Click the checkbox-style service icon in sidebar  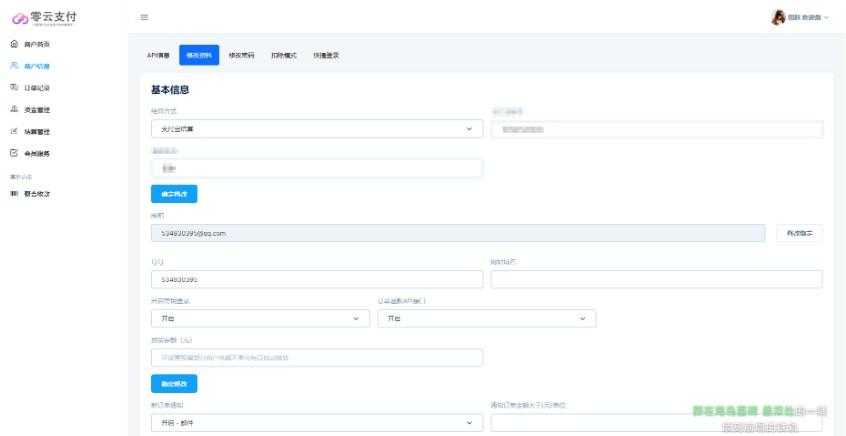pos(14,154)
